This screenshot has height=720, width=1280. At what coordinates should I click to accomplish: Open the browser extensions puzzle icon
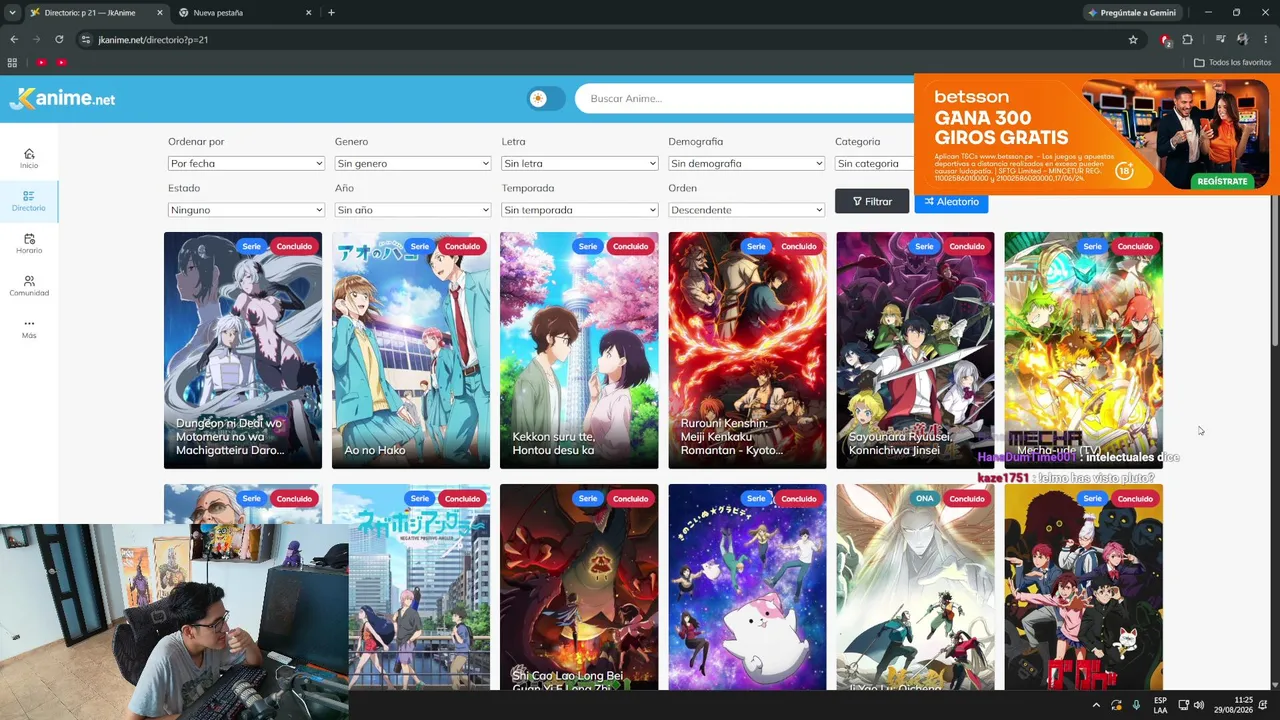[x=1188, y=40]
